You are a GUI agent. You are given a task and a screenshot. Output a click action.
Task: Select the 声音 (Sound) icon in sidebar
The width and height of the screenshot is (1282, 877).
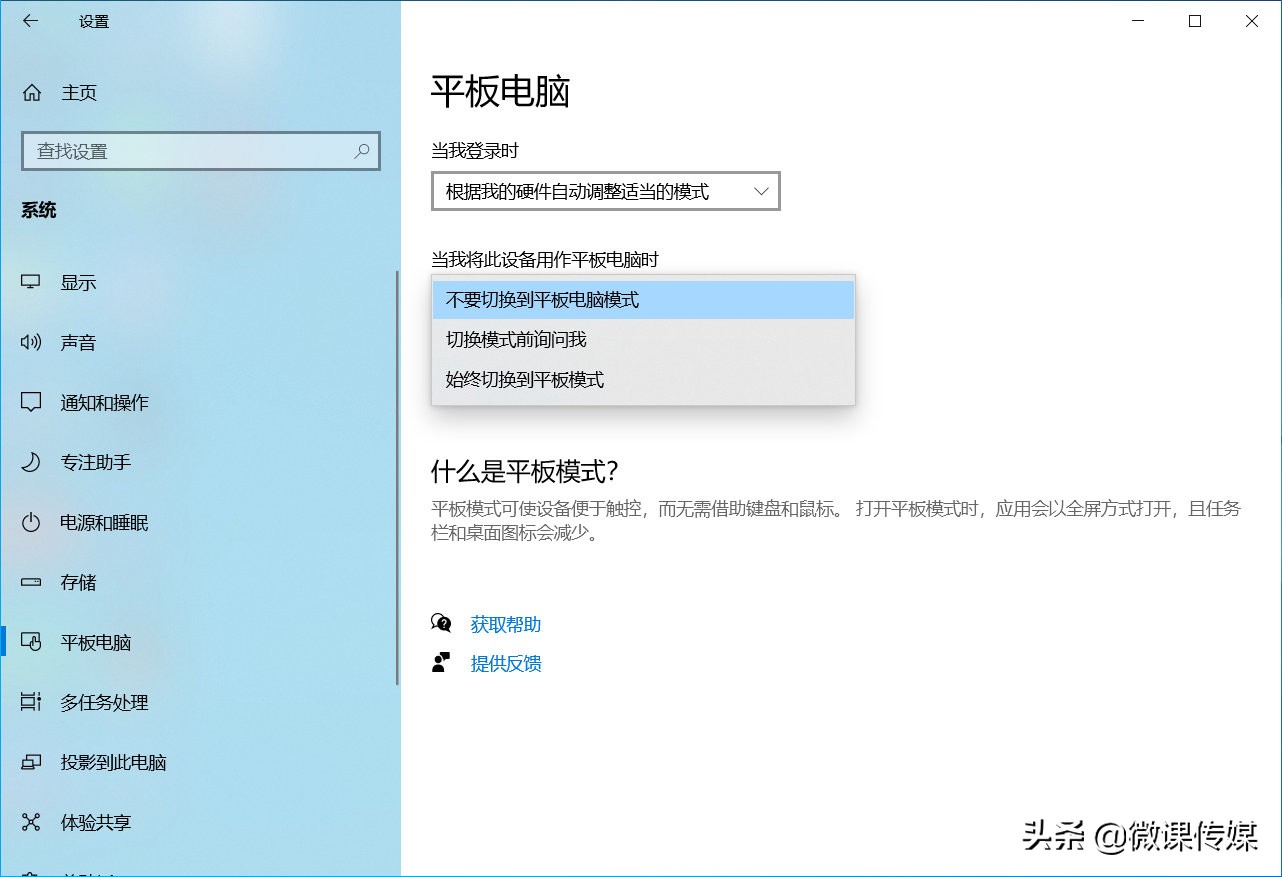pos(31,342)
